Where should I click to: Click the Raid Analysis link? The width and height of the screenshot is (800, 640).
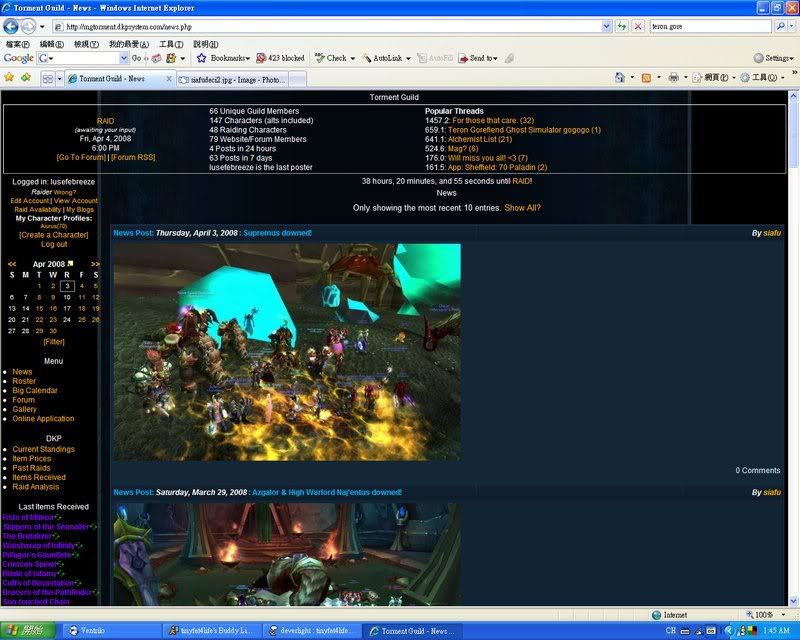[36, 487]
